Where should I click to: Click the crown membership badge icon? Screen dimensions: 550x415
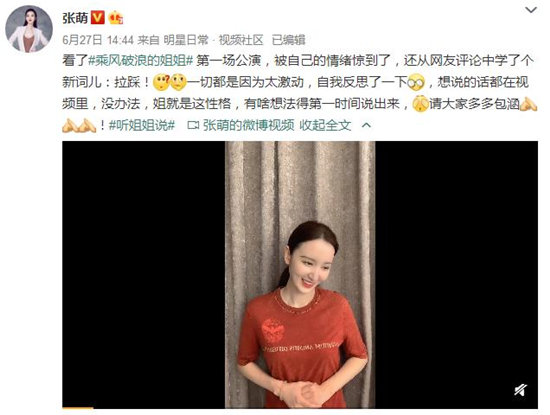coord(115,18)
